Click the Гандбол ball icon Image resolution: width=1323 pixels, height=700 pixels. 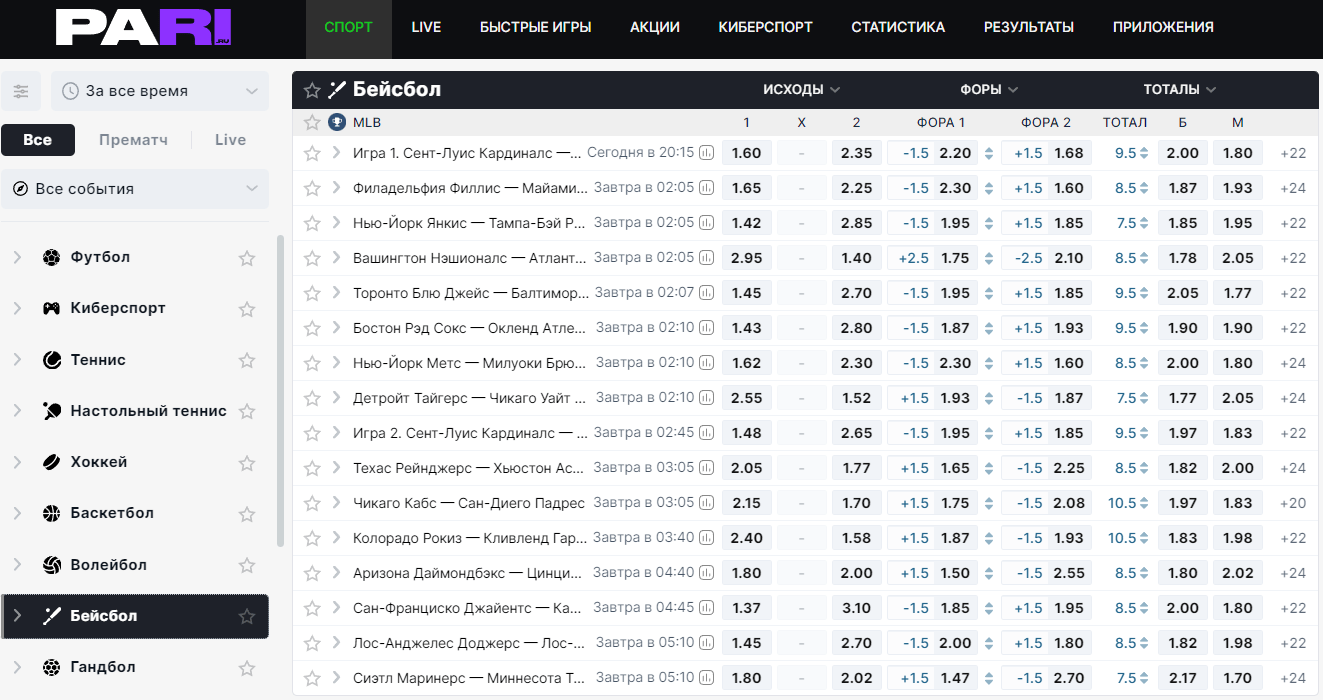click(x=51, y=667)
